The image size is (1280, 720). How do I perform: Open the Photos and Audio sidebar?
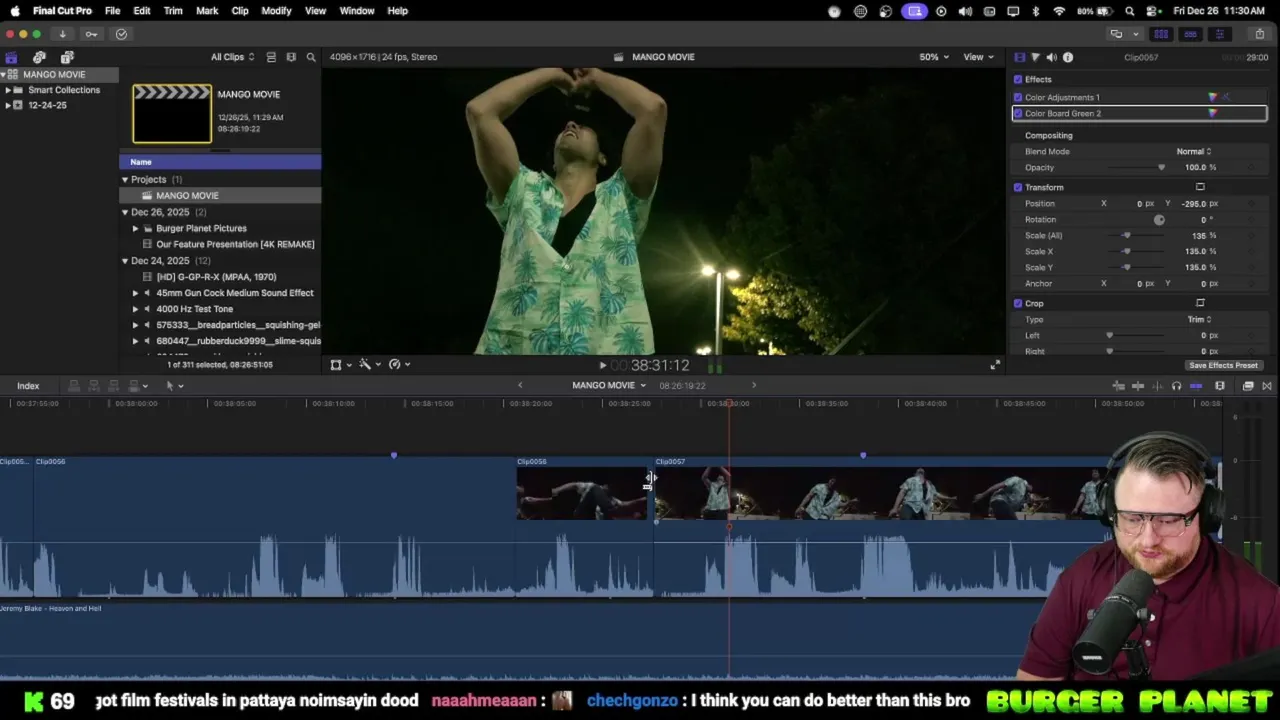[39, 57]
